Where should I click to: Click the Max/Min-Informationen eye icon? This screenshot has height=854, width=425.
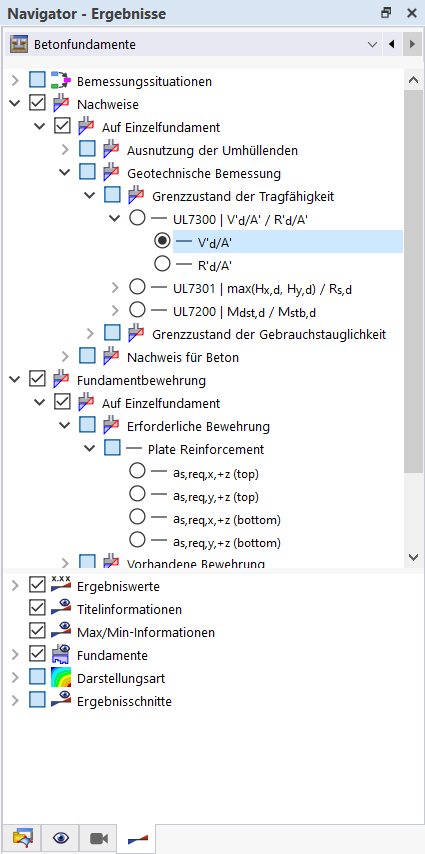click(x=61, y=632)
